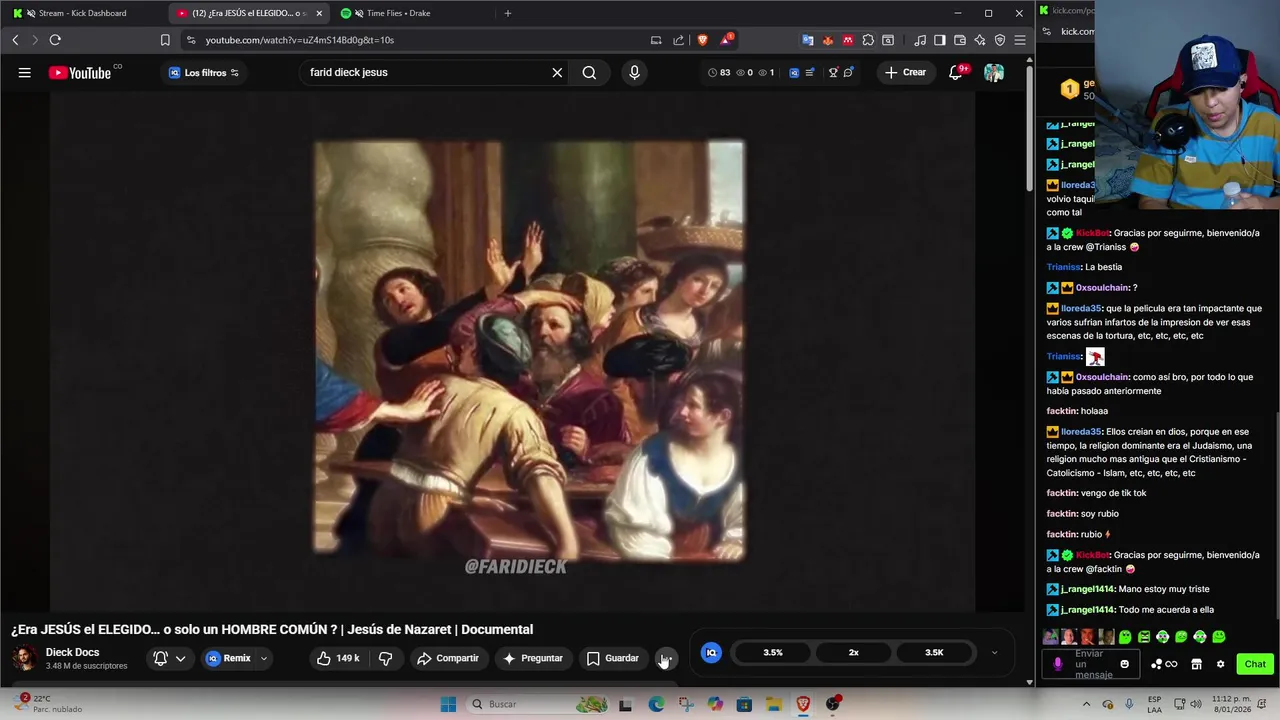This screenshot has height=720, width=1280.
Task: Bookmark this page in the address bar
Action: click(165, 40)
